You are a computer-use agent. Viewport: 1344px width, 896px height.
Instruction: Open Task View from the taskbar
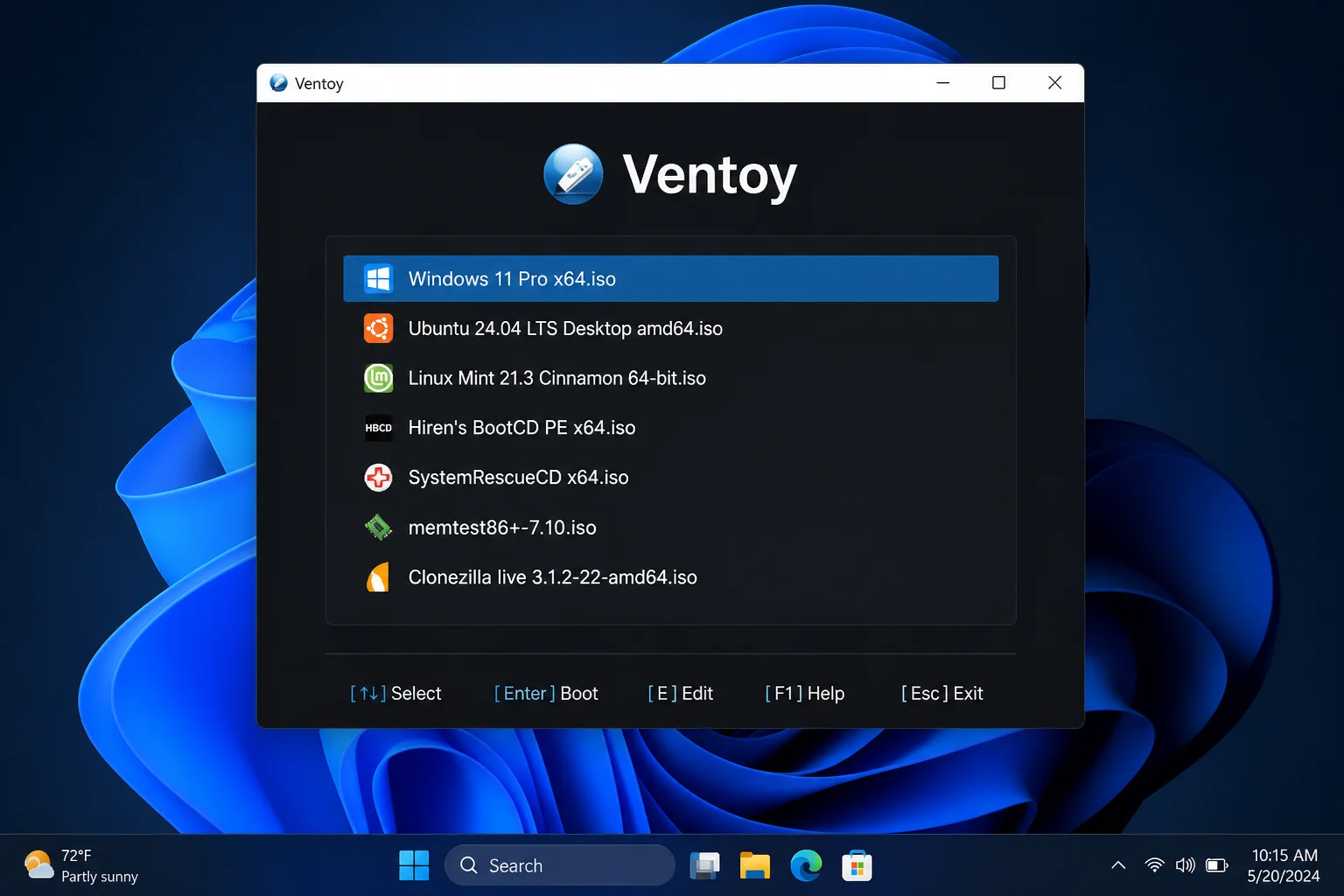point(704,865)
